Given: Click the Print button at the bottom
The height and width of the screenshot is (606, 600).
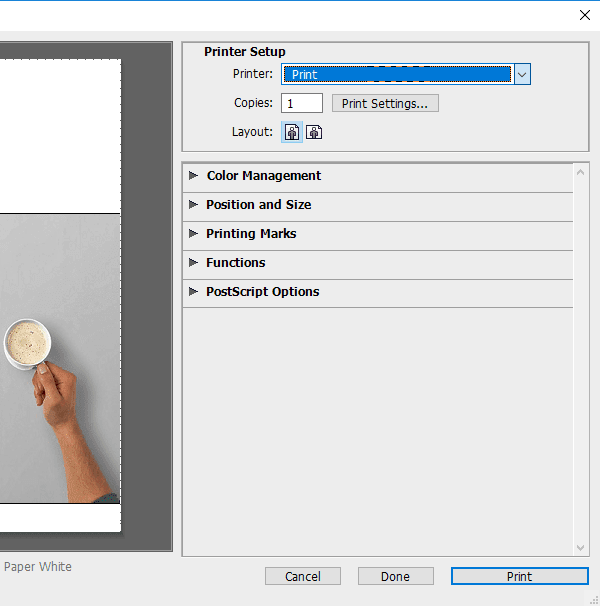Looking at the screenshot, I should click(x=520, y=576).
